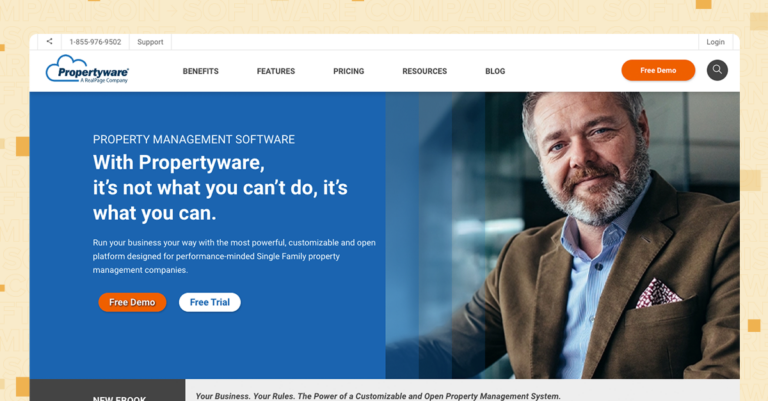Select the Pricing menu item
Image resolution: width=768 pixels, height=401 pixels.
pyautogui.click(x=349, y=71)
